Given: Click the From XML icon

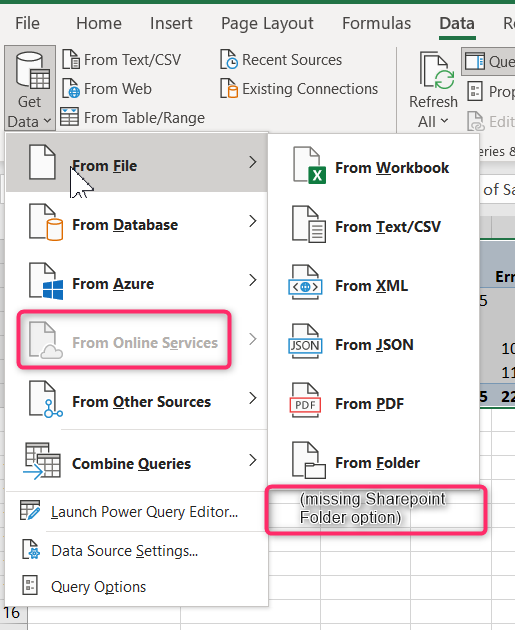Looking at the screenshot, I should coord(305,282).
